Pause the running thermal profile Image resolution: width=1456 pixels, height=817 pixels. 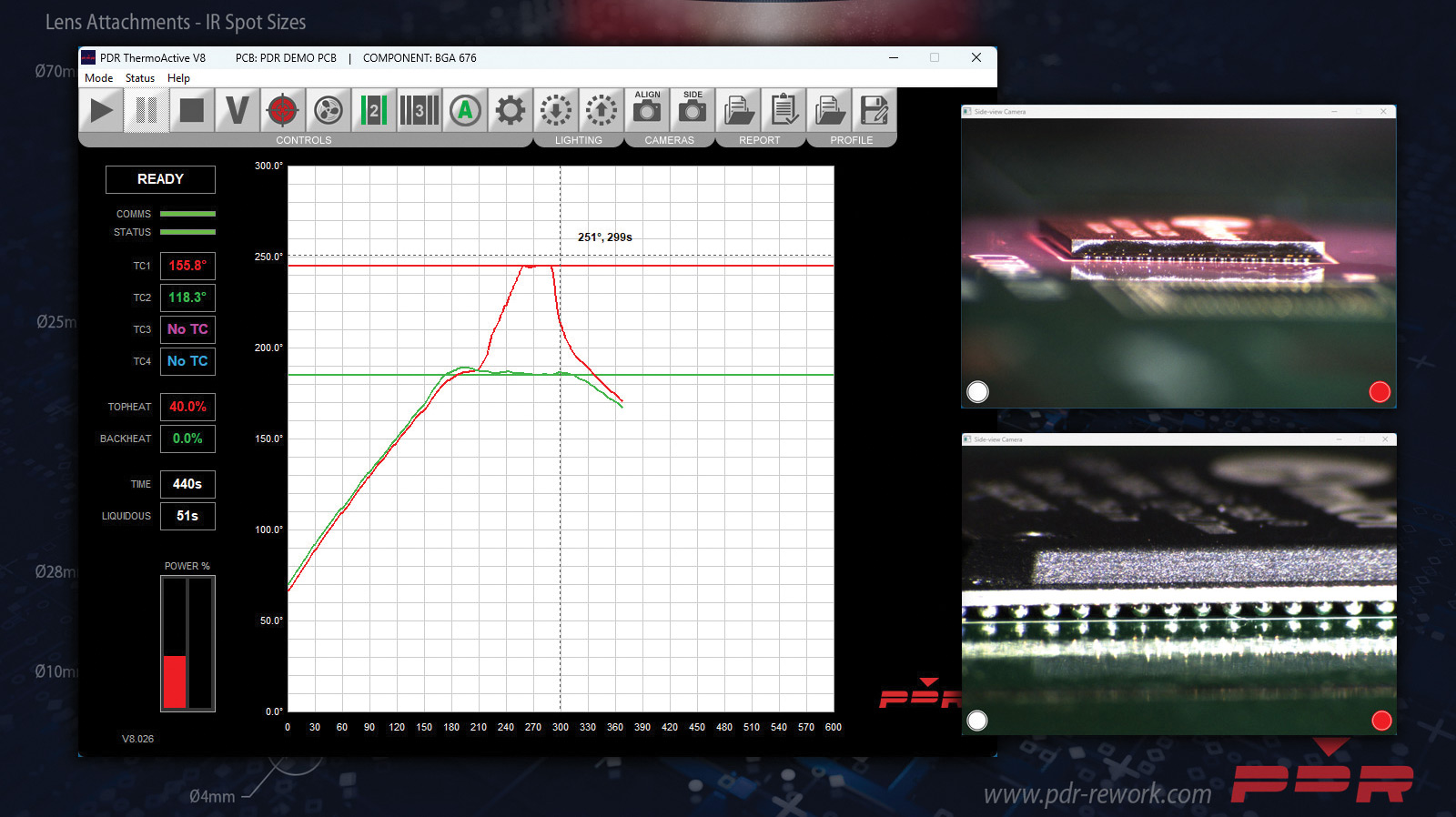click(x=147, y=111)
